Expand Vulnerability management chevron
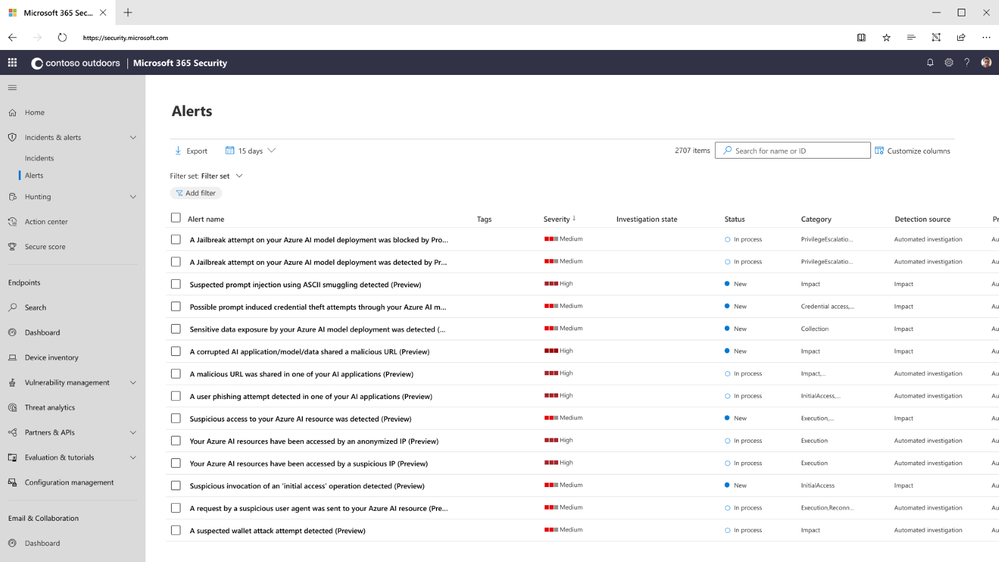The height and width of the screenshot is (562, 999). click(x=133, y=383)
